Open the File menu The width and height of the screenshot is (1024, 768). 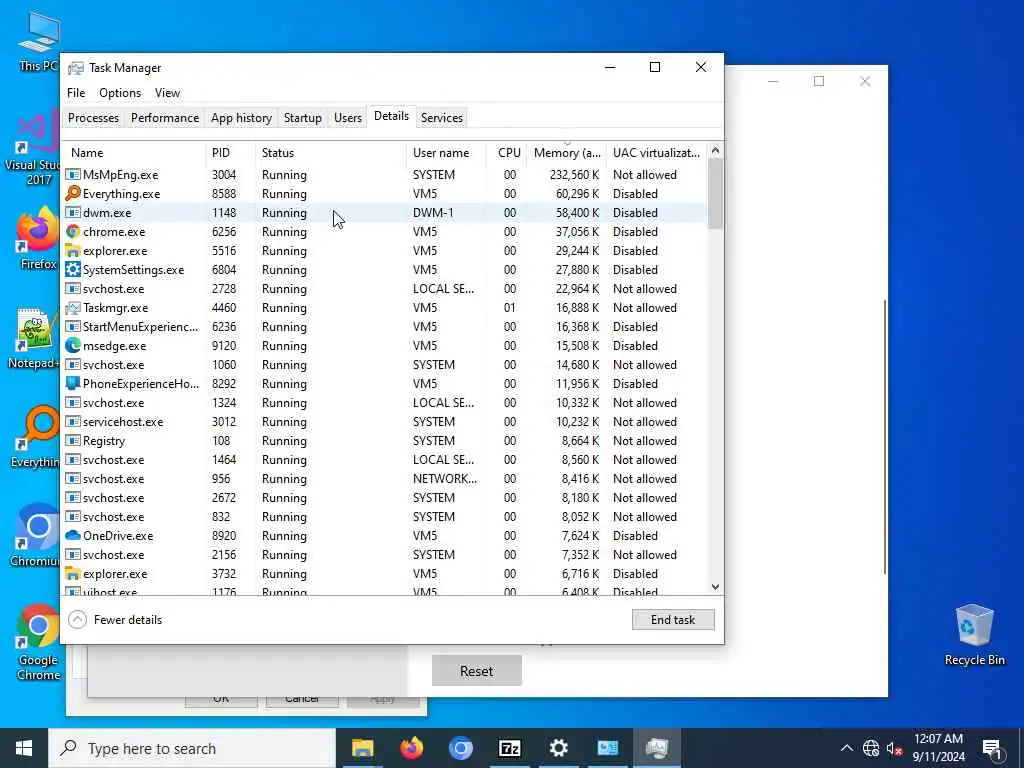coord(76,93)
